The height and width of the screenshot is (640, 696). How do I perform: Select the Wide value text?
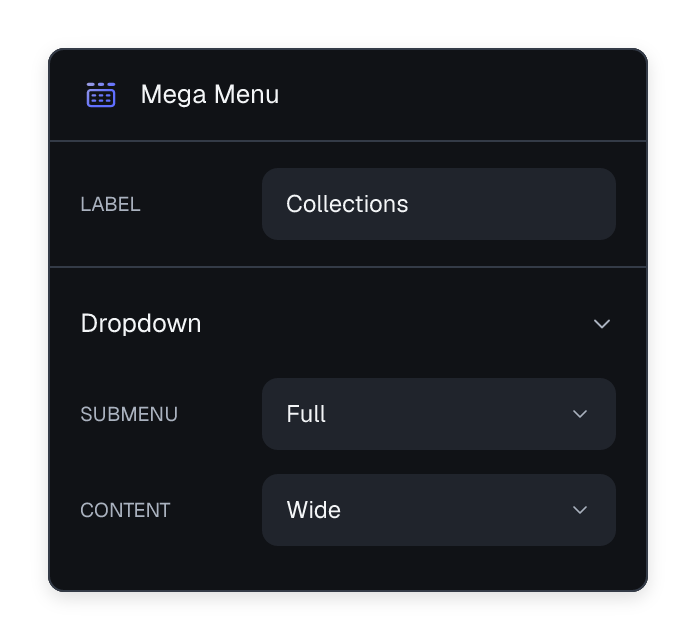tap(313, 510)
